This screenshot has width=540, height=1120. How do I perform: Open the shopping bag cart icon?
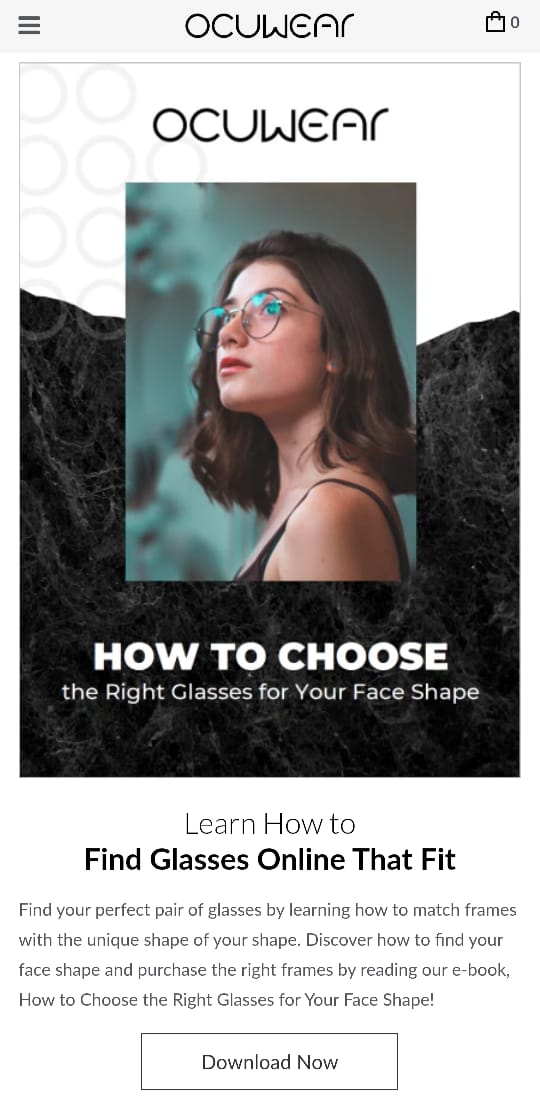click(495, 22)
